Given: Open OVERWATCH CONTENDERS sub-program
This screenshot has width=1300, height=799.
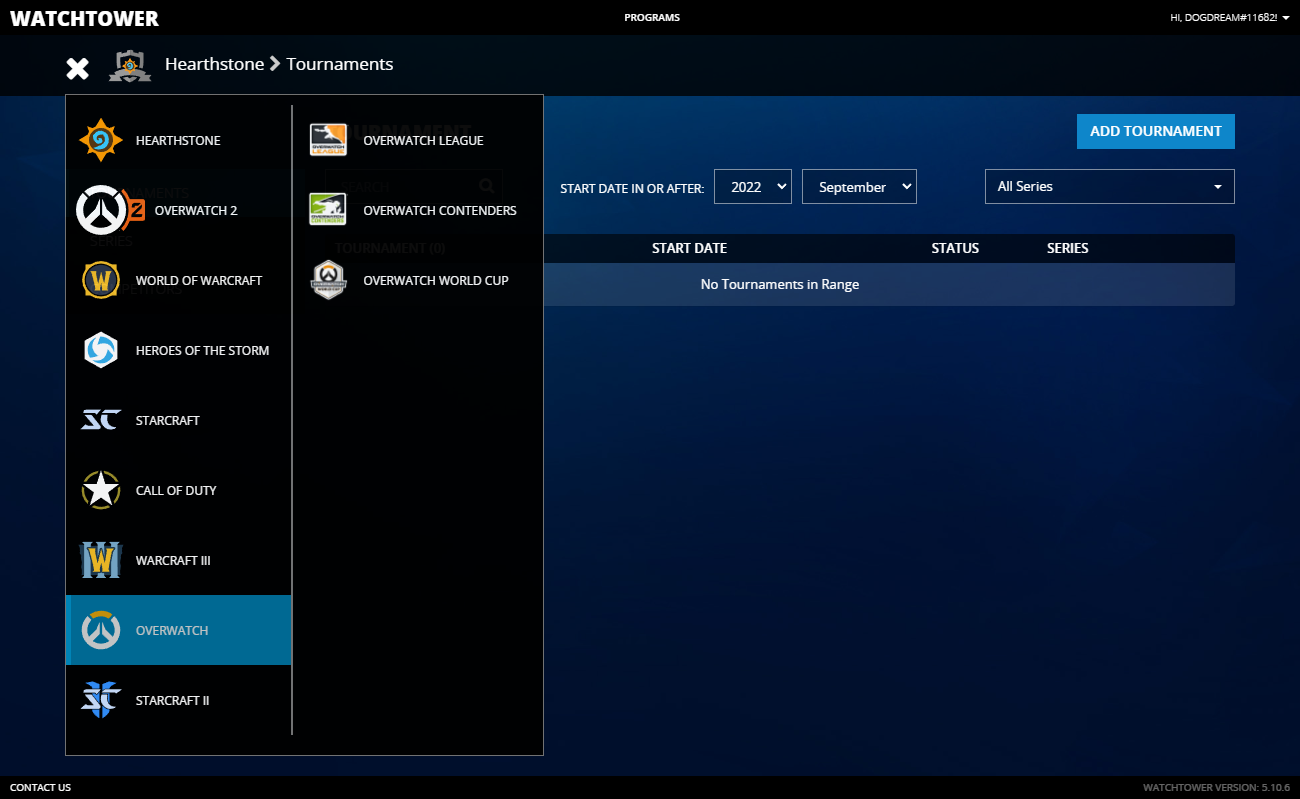Looking at the screenshot, I should click(440, 211).
